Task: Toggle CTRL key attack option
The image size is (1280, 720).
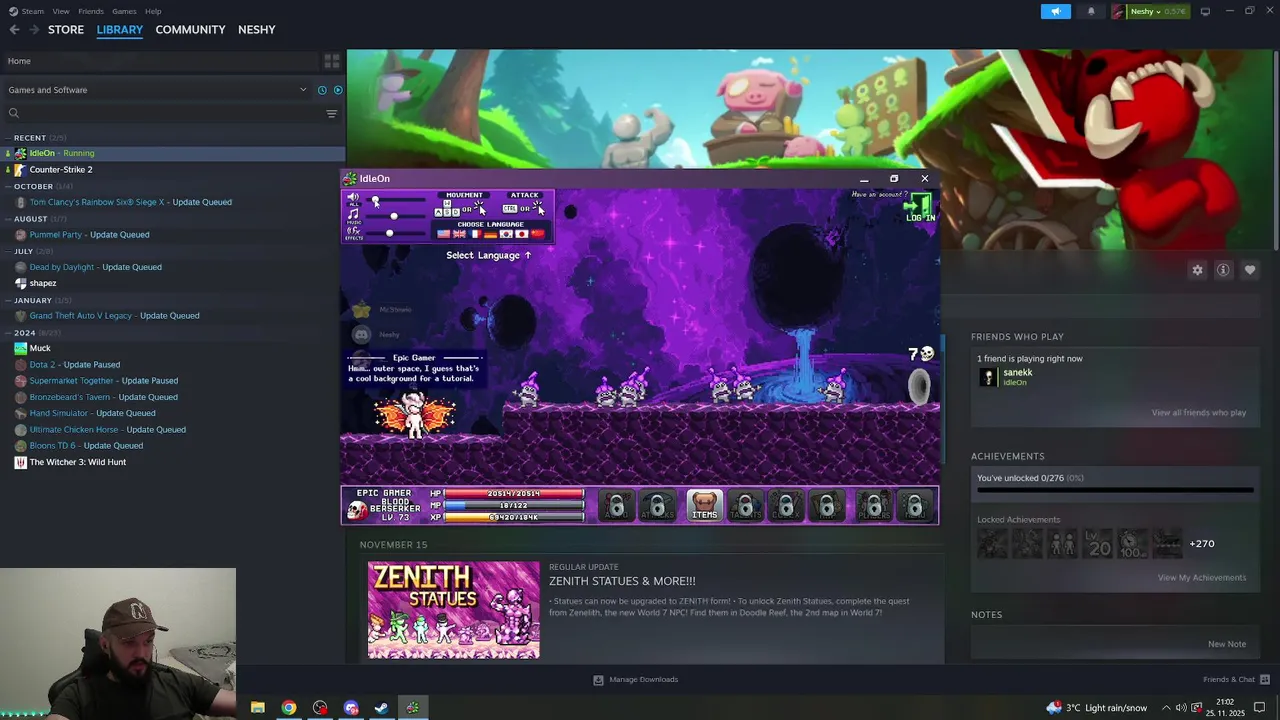Action: click(510, 209)
